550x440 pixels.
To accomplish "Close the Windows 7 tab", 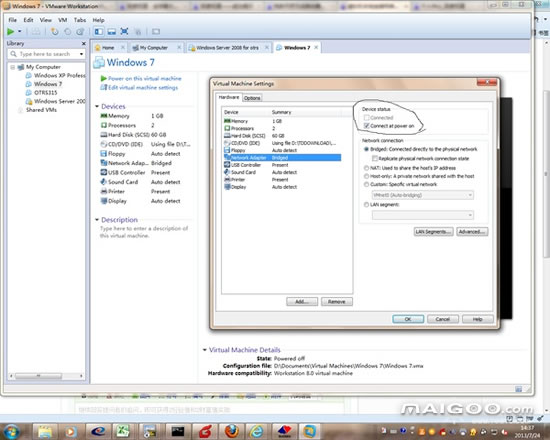I will coord(316,47).
